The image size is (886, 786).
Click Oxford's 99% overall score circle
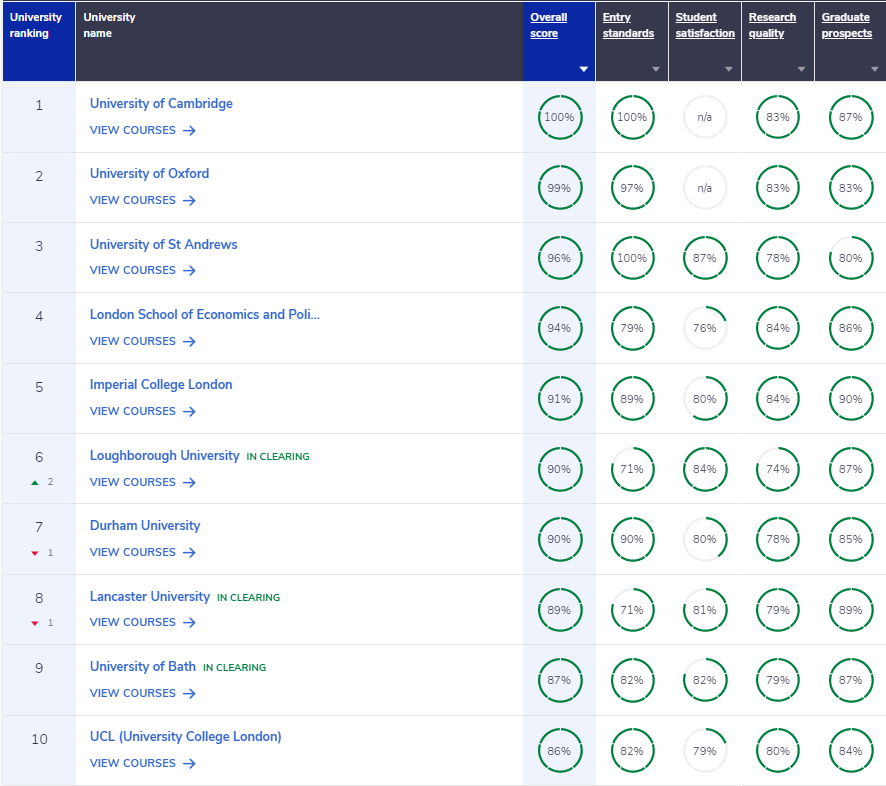pyautogui.click(x=559, y=188)
